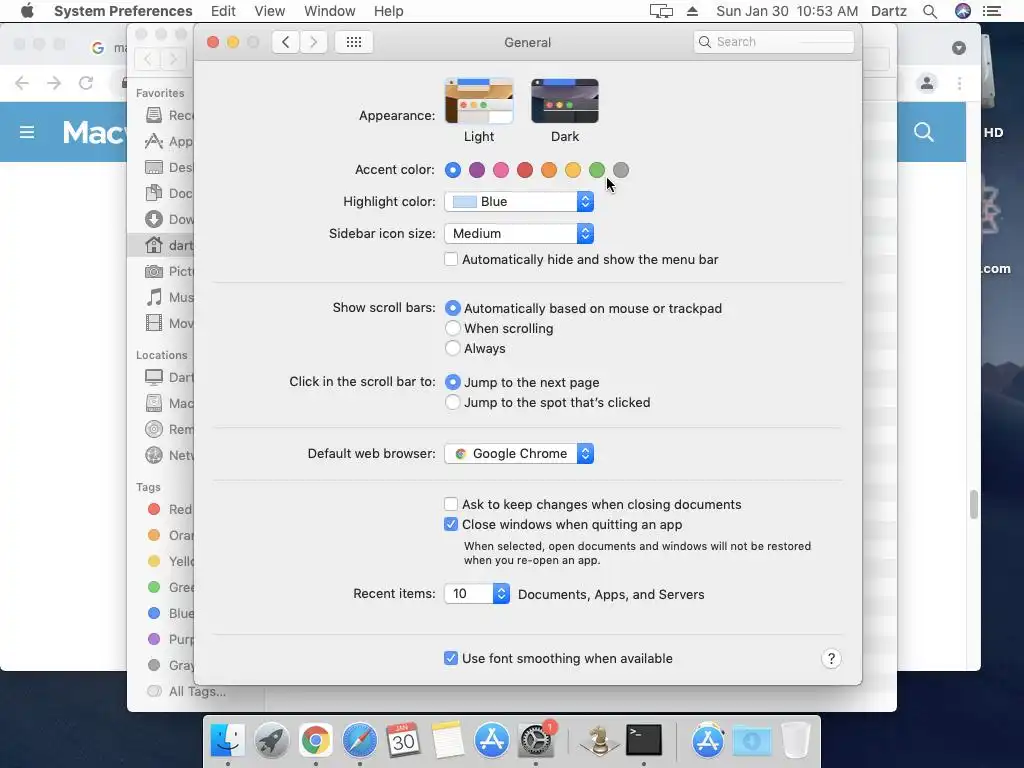Screen dimensions: 1024x768
Task: Open the second App Store icon right of Terminal
Action: (x=707, y=740)
